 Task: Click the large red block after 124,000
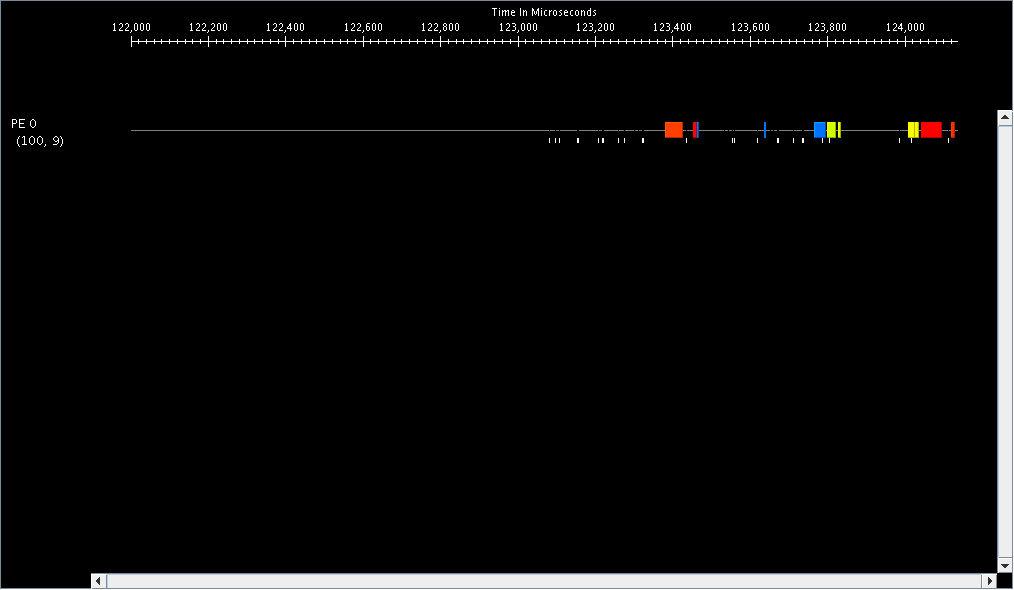coord(931,130)
